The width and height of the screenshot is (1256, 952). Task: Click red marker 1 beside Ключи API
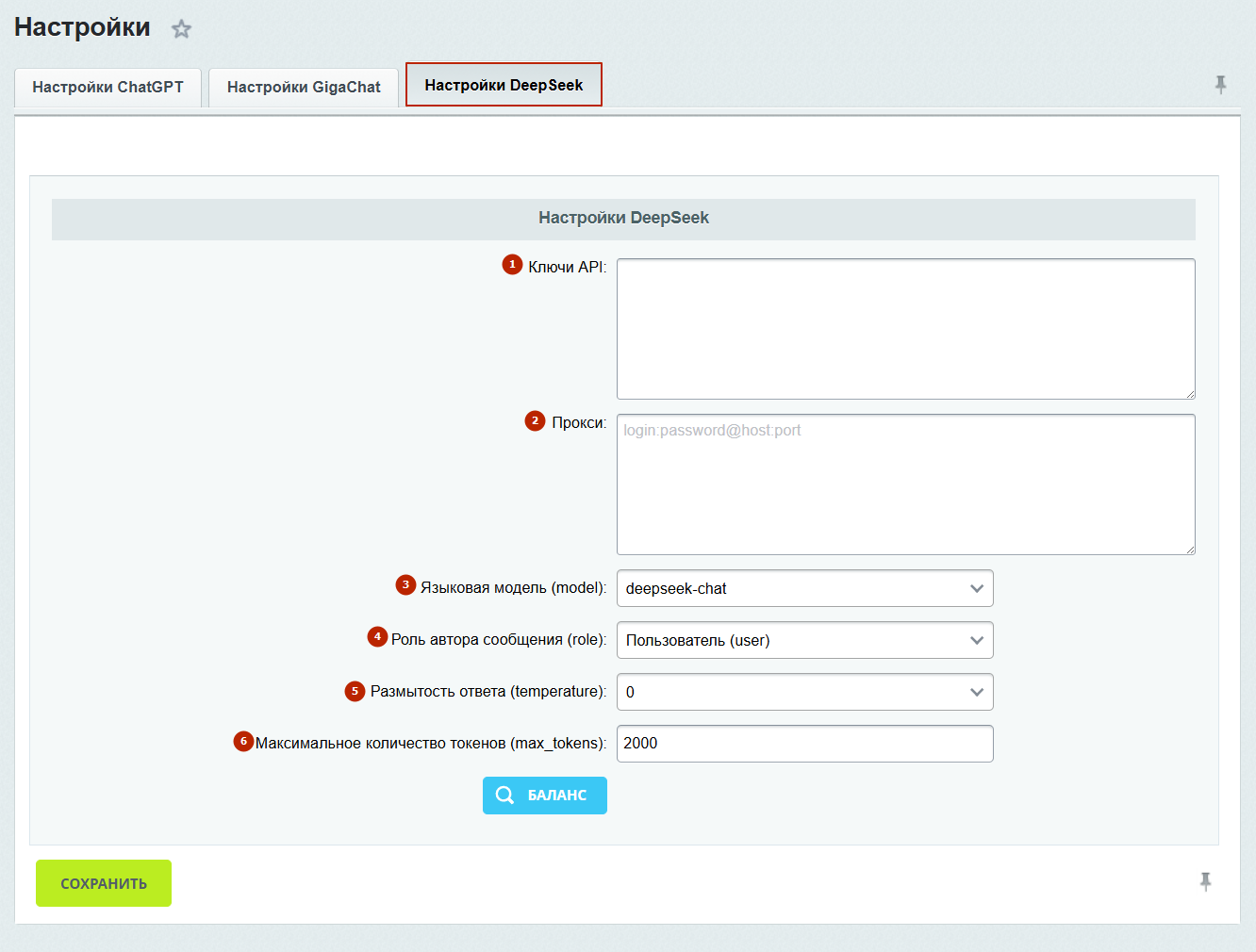click(x=512, y=265)
